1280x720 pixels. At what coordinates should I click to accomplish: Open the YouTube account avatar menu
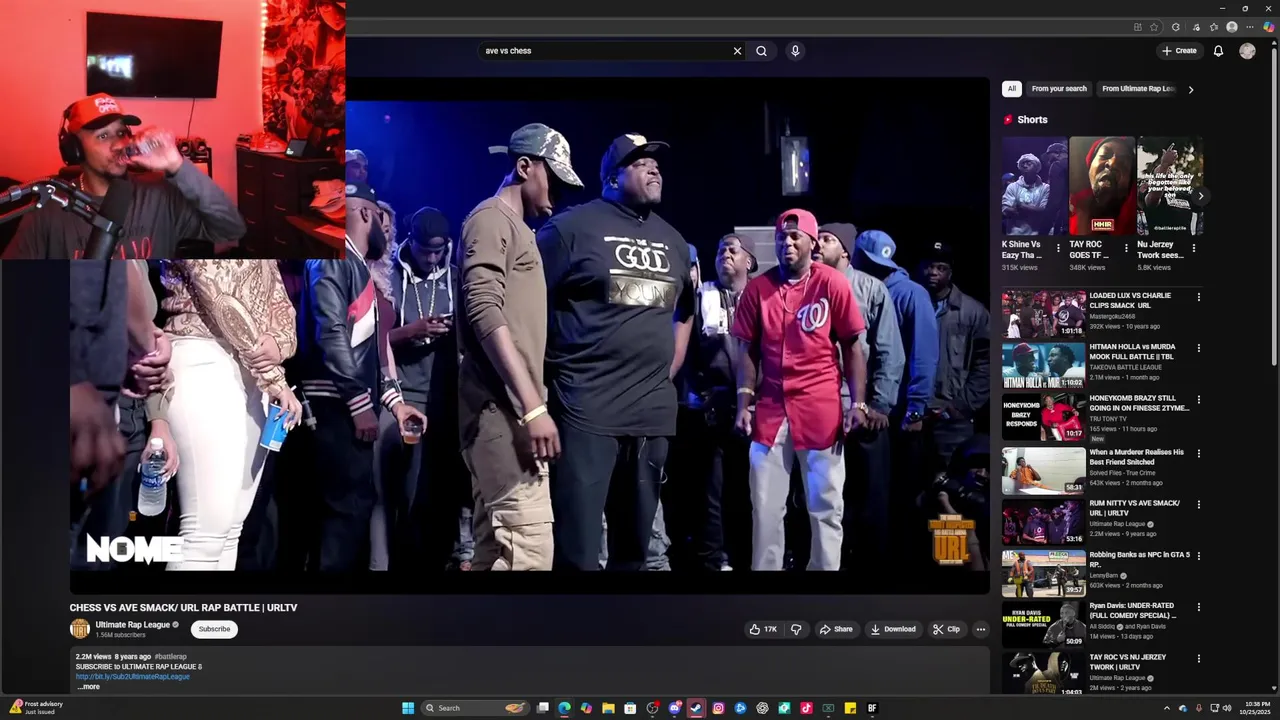click(1247, 51)
